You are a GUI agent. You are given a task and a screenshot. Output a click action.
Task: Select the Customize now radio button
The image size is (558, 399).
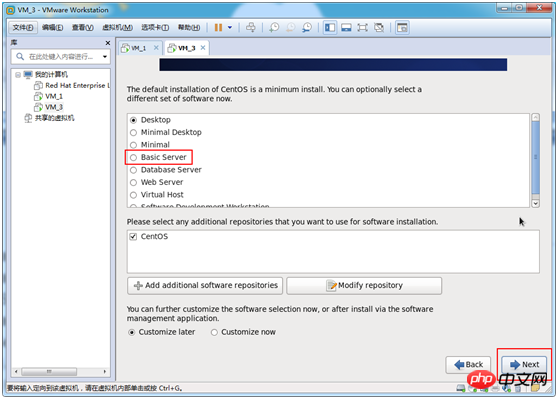tap(214, 332)
